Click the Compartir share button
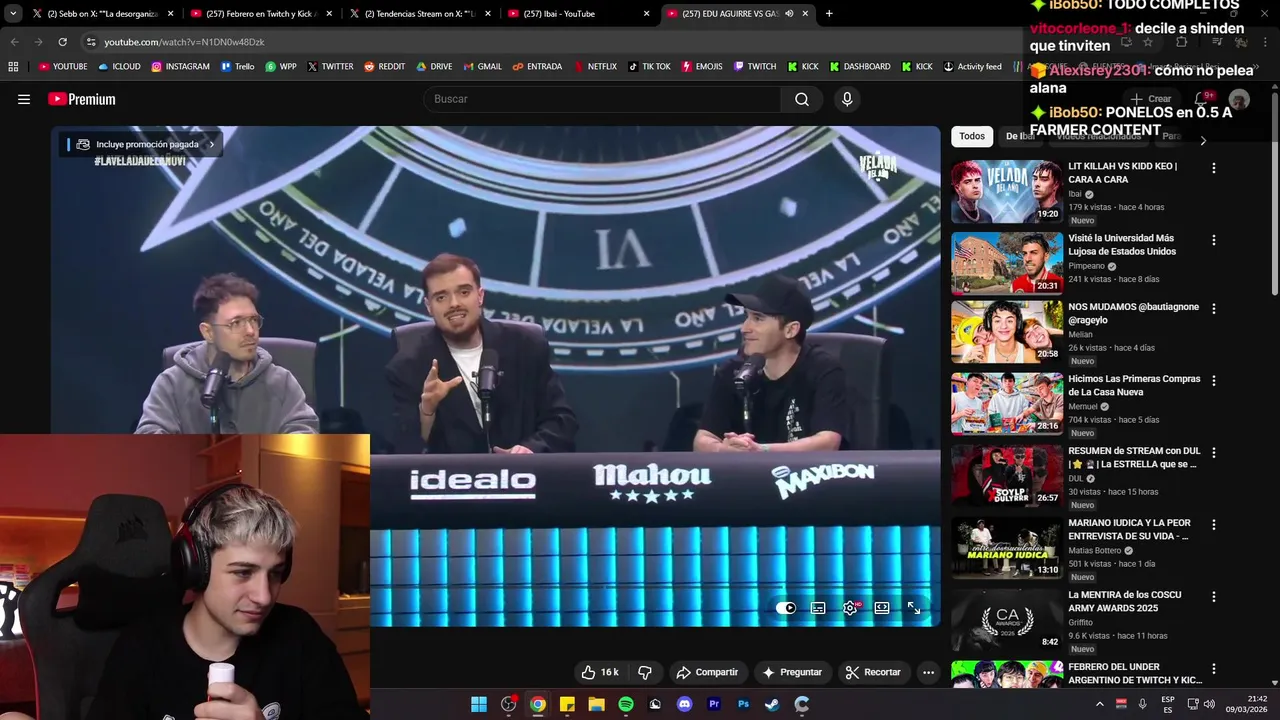 coord(707,672)
